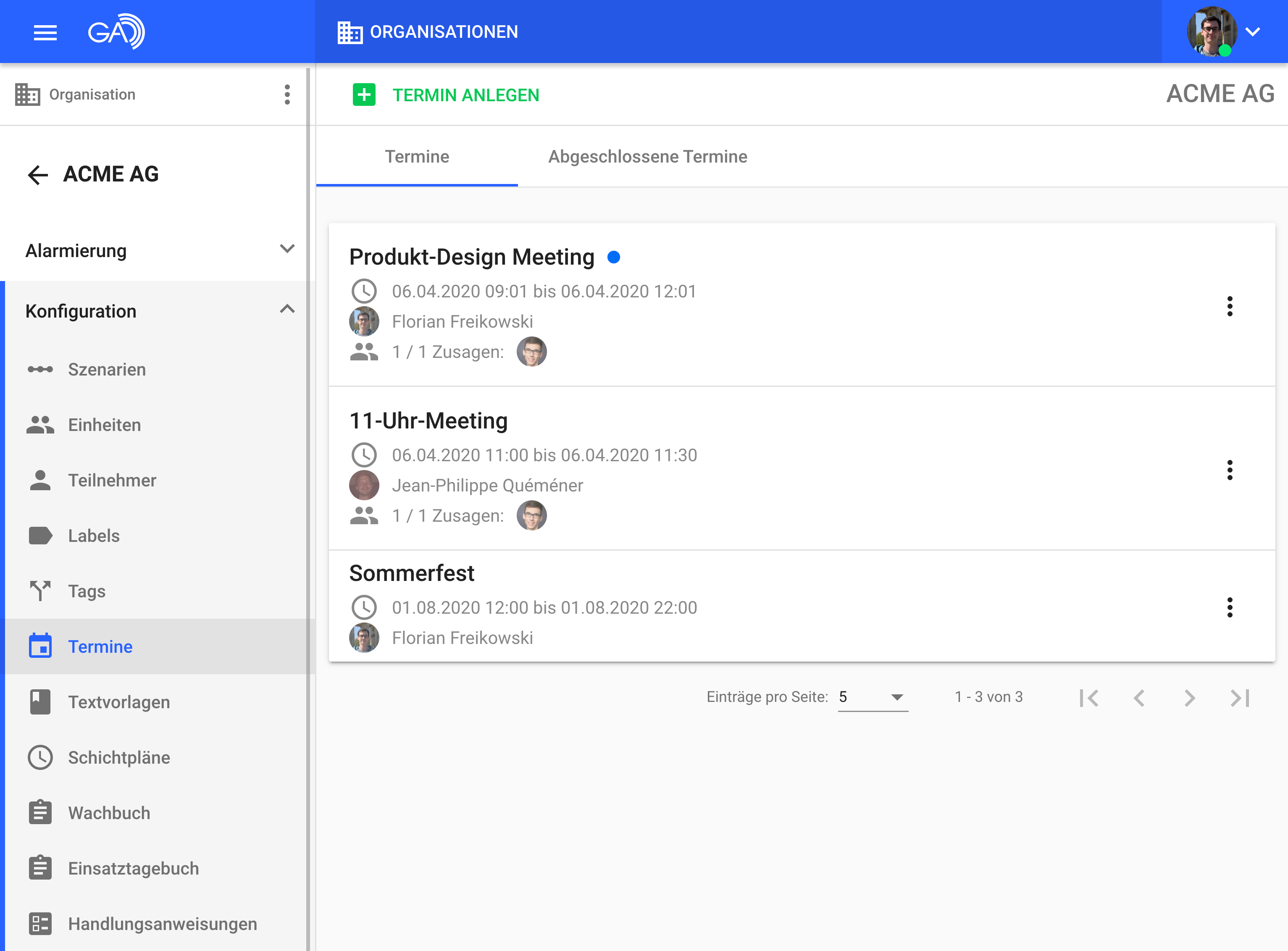
Task: Switch to Abgeschlossene Termine tab
Action: [647, 157]
